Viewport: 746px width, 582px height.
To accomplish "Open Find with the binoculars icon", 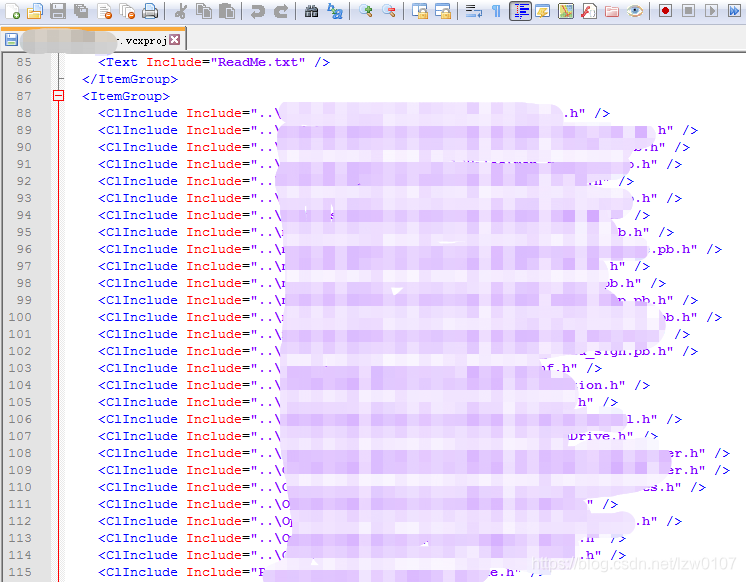I will click(311, 10).
